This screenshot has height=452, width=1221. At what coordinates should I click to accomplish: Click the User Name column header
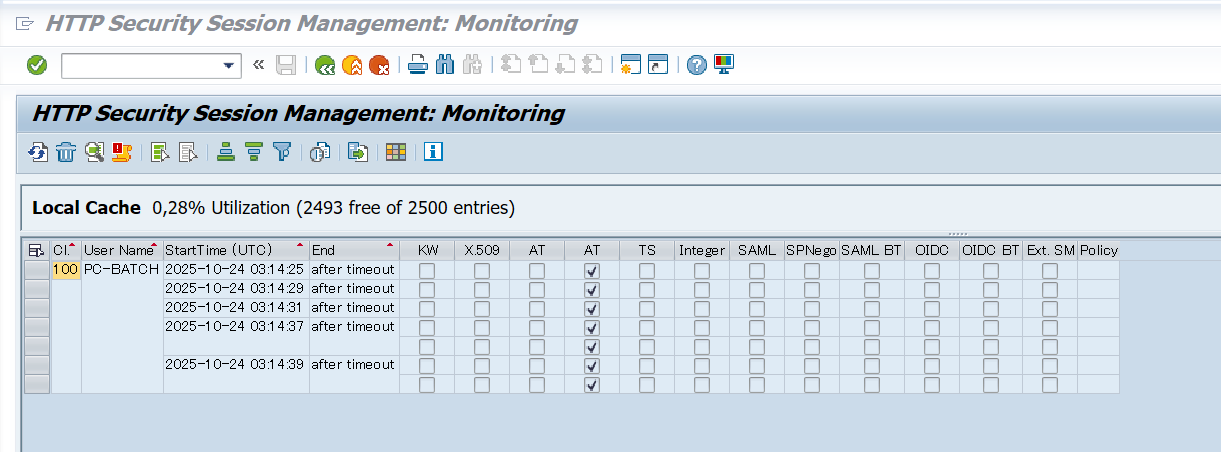click(118, 250)
